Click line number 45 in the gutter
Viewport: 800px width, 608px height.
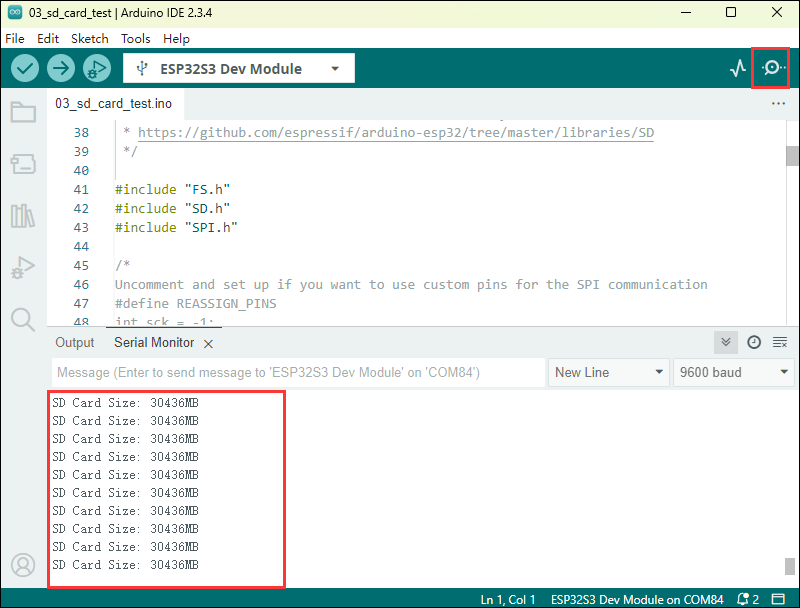(81, 266)
